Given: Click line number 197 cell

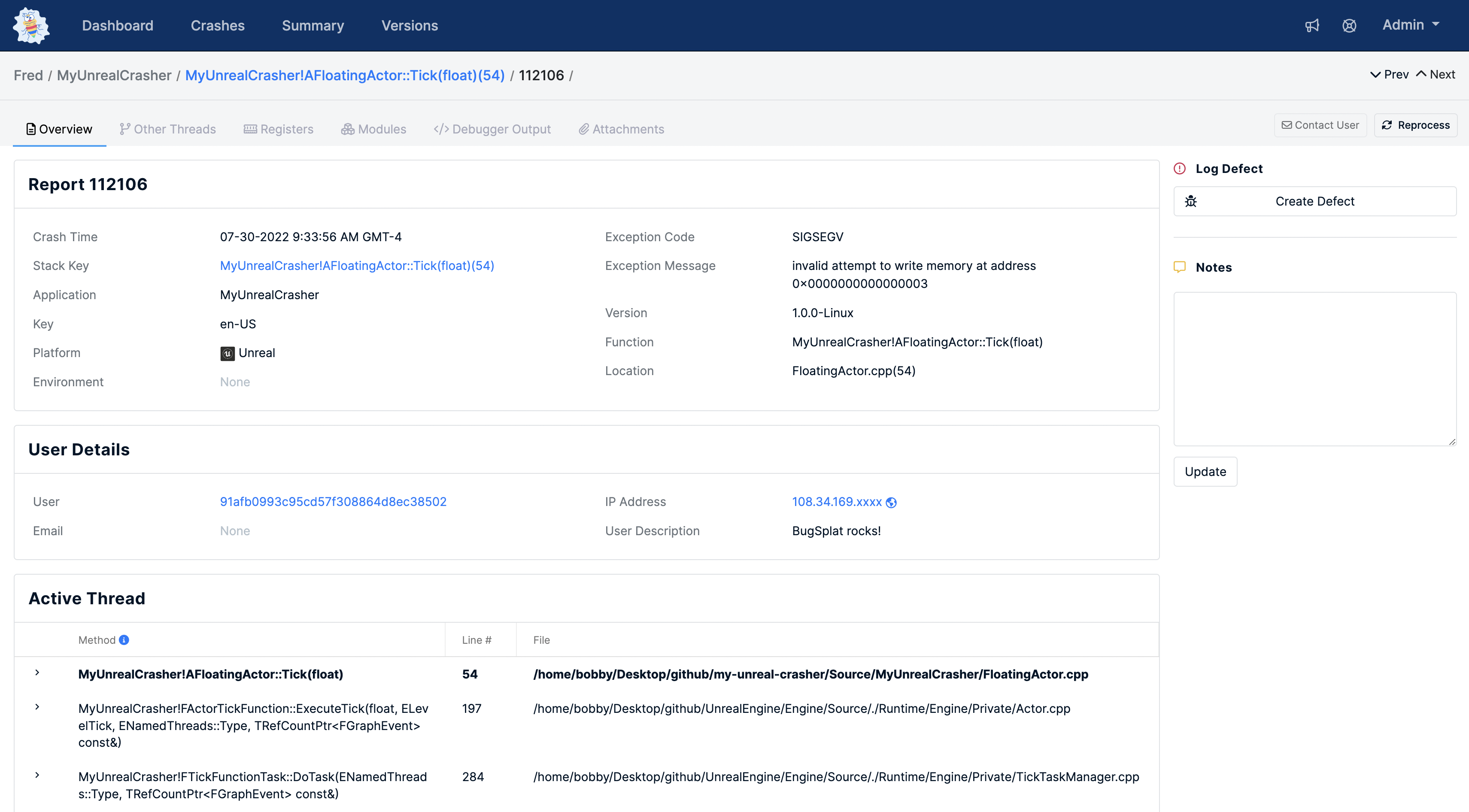Looking at the screenshot, I should [x=472, y=708].
